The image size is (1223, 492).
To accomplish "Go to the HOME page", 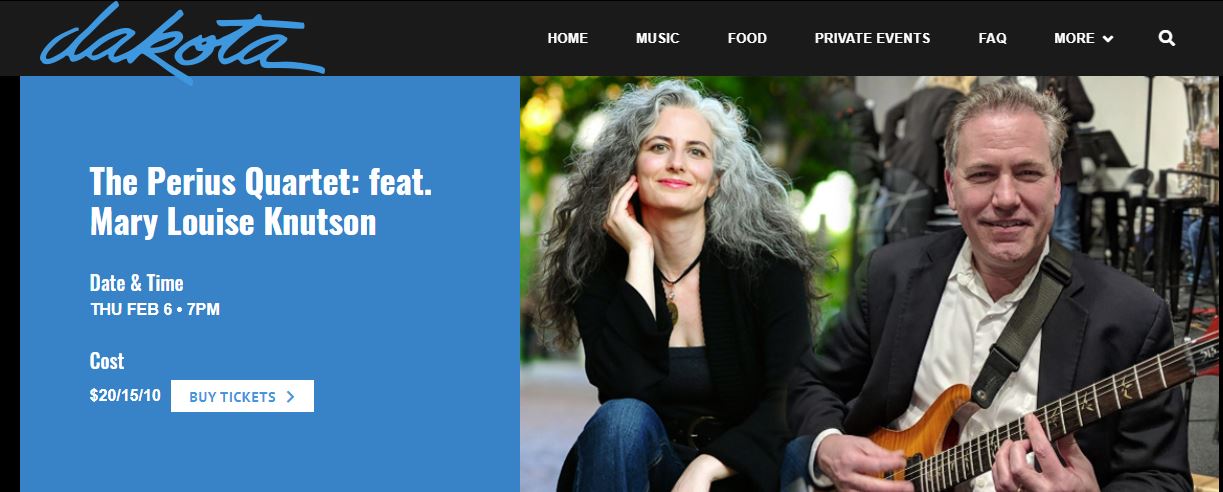I will (x=567, y=38).
